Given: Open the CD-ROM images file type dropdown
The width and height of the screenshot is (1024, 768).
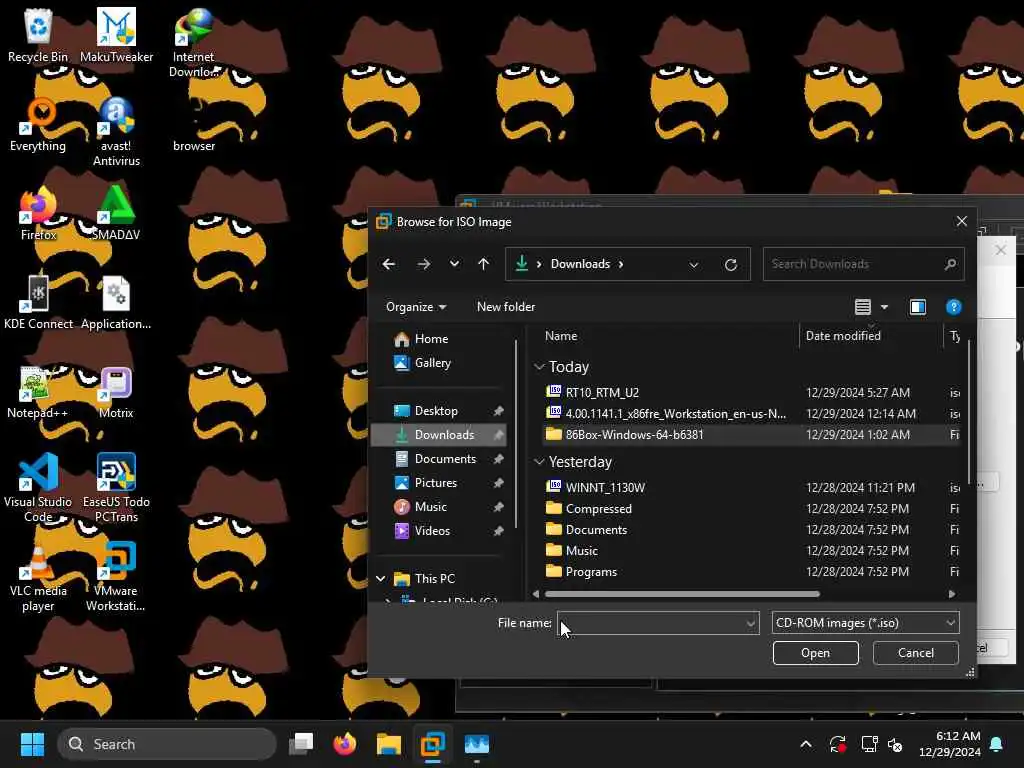Looking at the screenshot, I should click(865, 623).
